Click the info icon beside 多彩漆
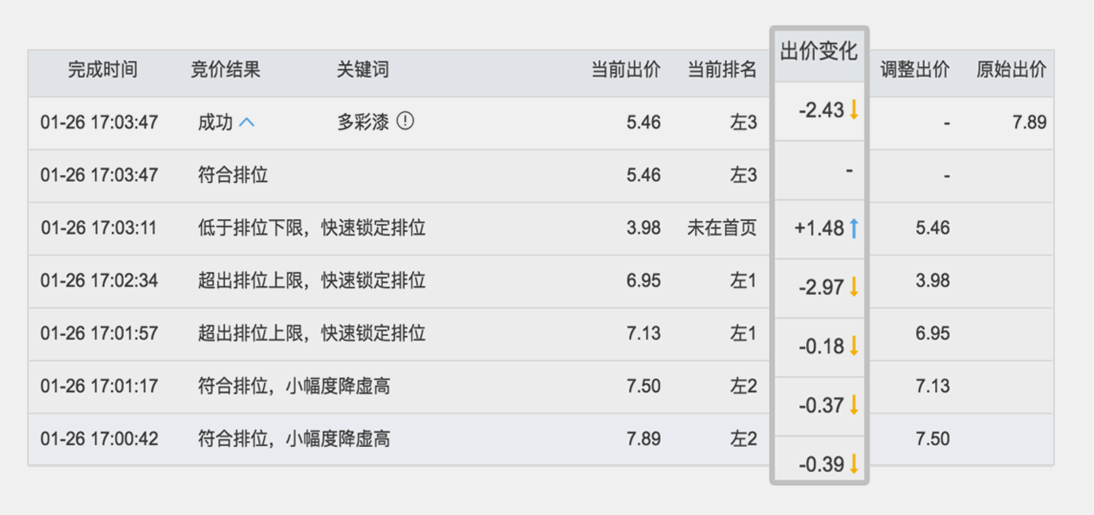 (x=405, y=122)
